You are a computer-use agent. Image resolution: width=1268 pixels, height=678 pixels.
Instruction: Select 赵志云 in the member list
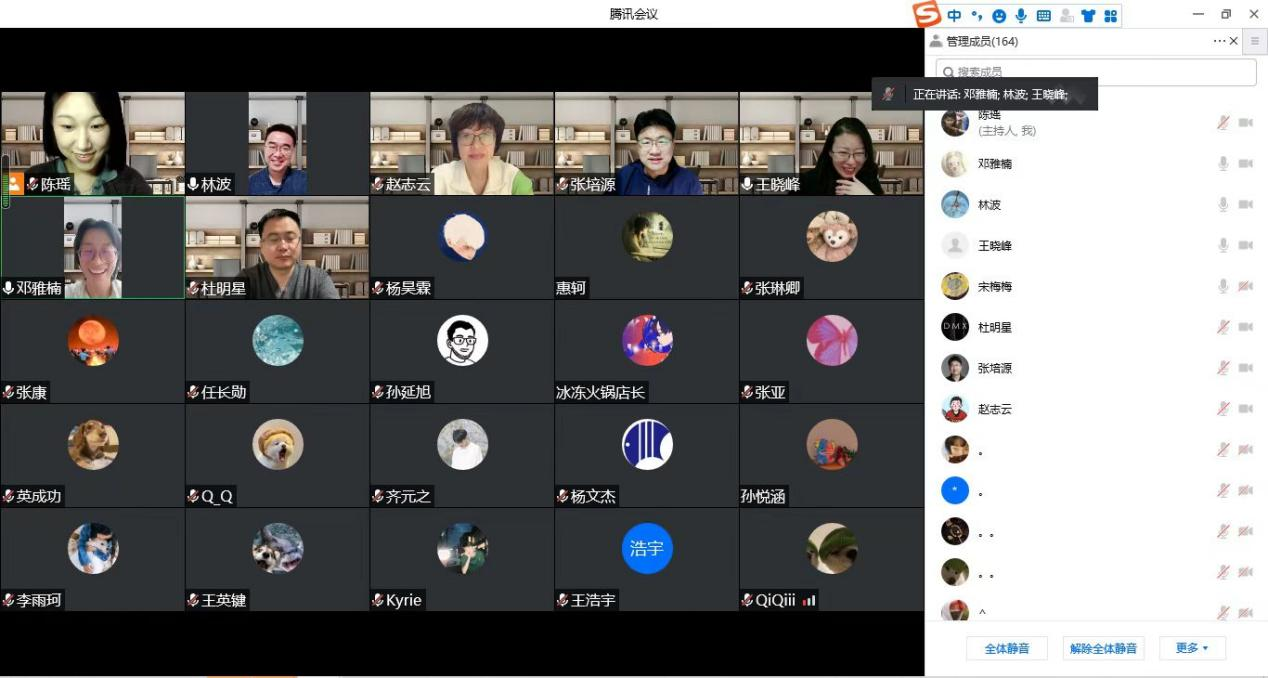click(x=995, y=409)
